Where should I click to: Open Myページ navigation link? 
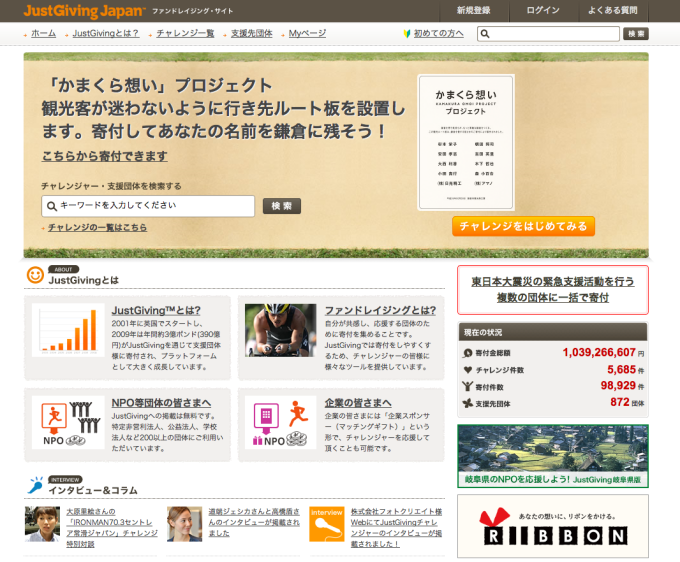(x=307, y=33)
